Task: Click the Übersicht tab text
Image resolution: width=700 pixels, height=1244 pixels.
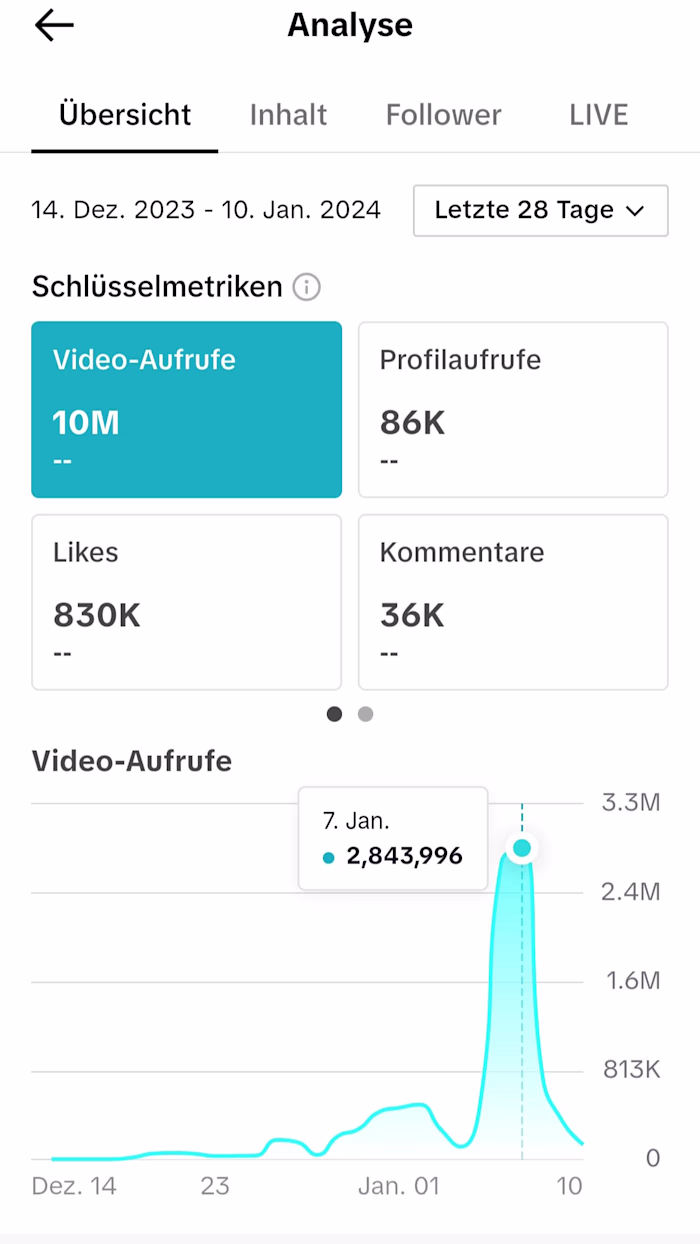Action: pyautogui.click(x=124, y=114)
